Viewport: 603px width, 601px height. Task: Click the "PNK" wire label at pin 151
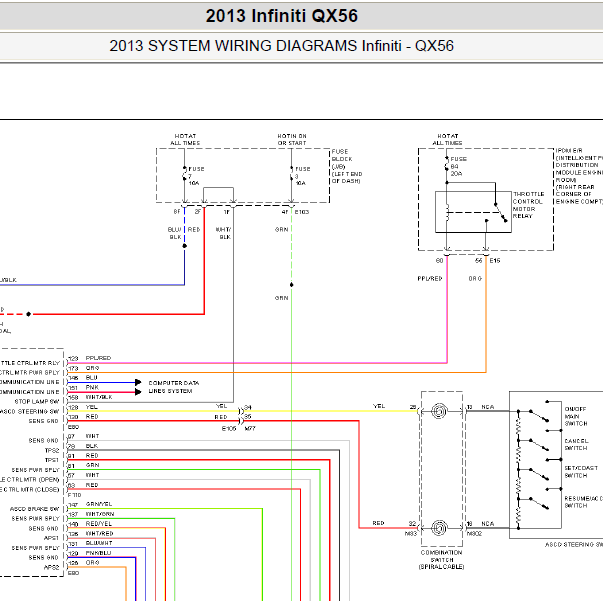click(92, 387)
